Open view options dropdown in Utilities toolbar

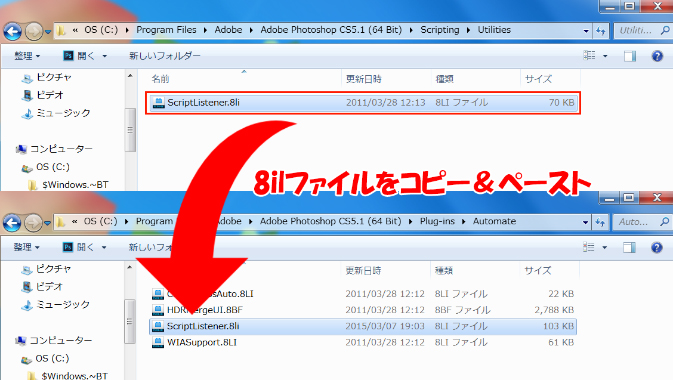(605, 56)
